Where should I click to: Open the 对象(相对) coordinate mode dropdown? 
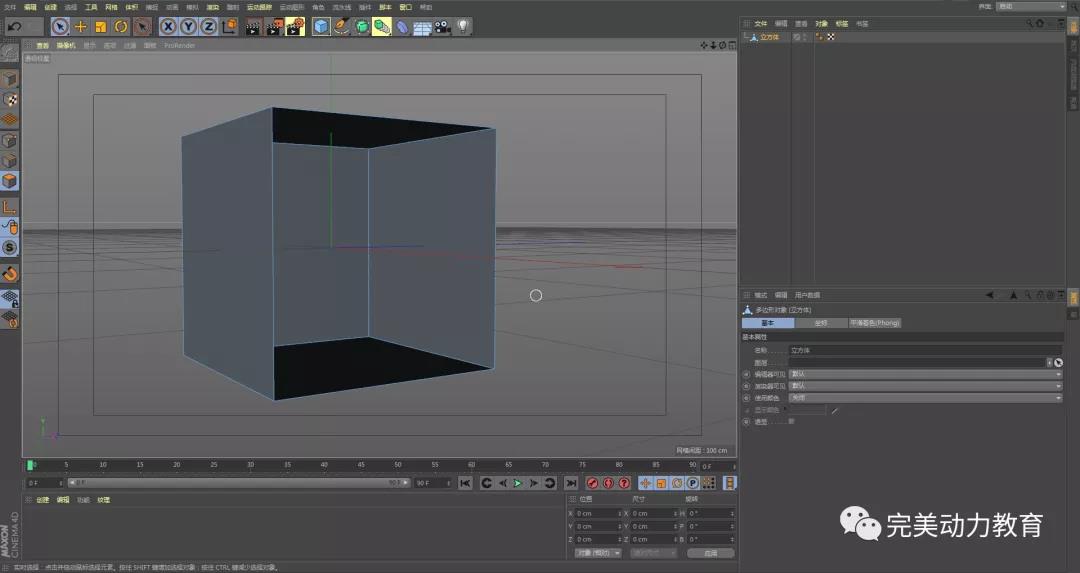598,552
